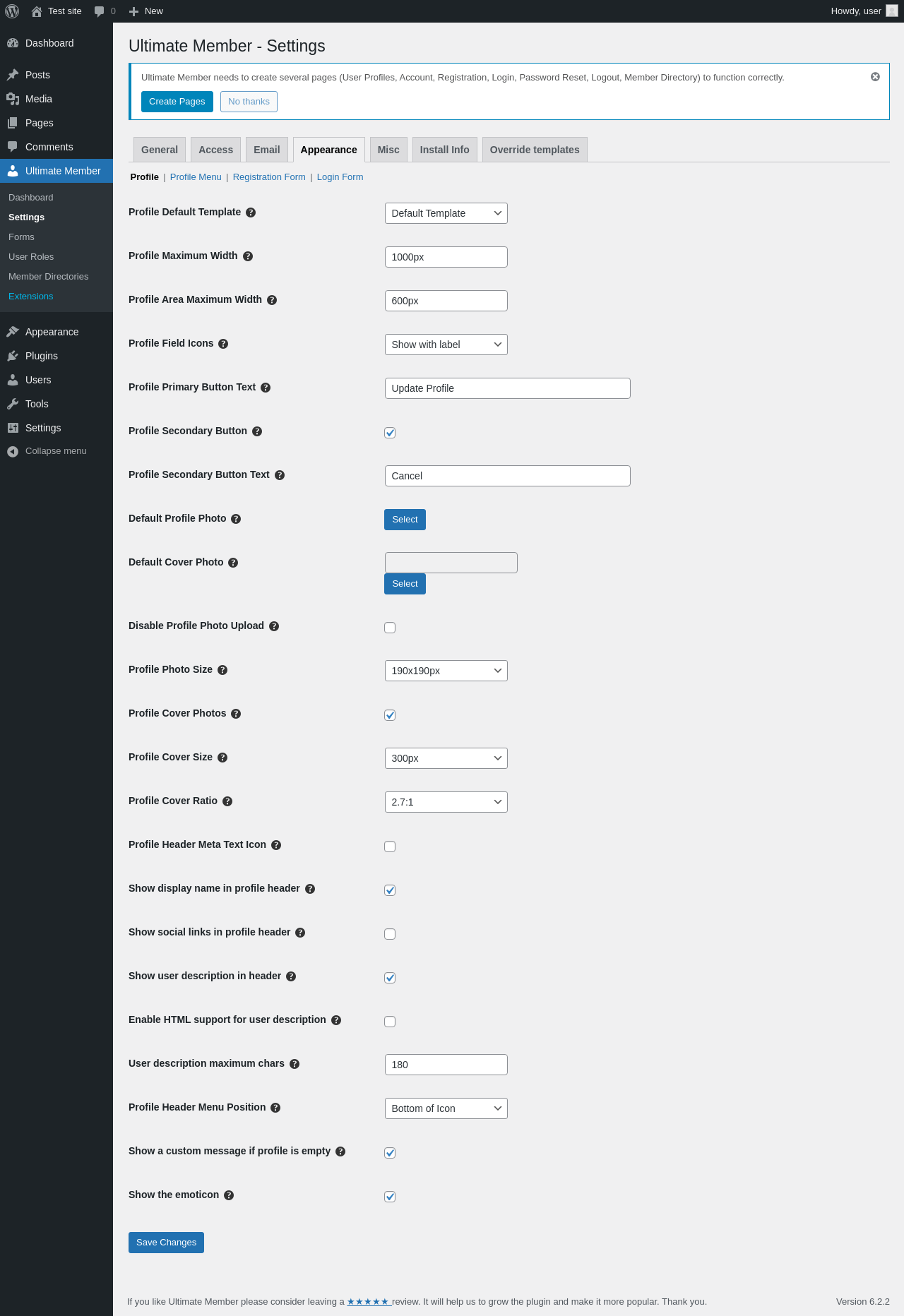The image size is (904, 1316).
Task: Click help icon for Profile Secondary Button Text
Action: tap(280, 475)
